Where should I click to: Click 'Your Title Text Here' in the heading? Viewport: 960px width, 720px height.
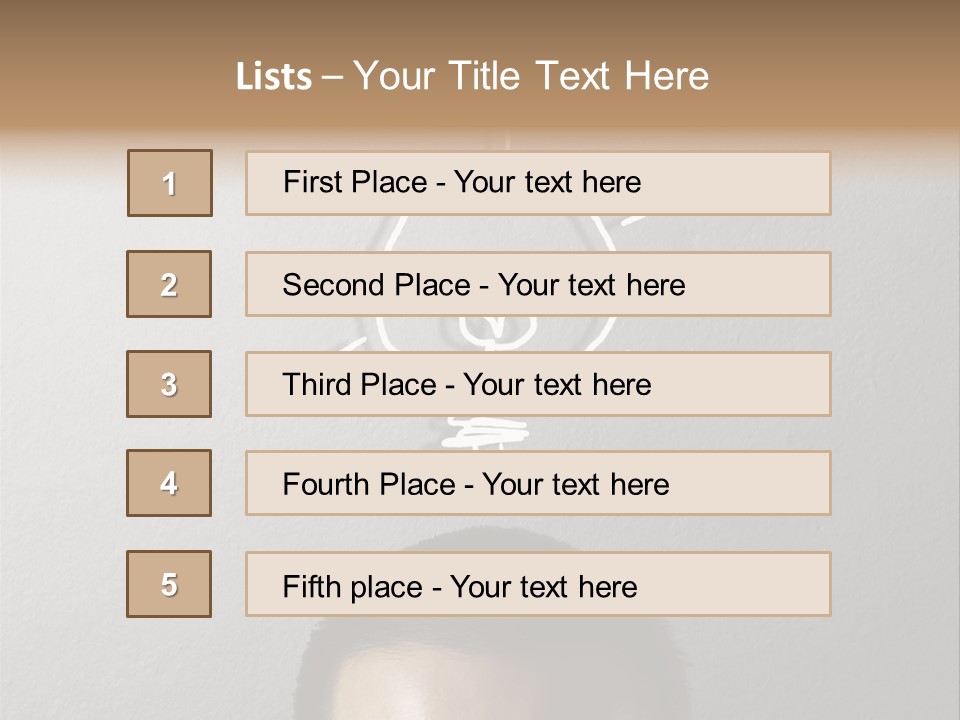click(x=531, y=76)
